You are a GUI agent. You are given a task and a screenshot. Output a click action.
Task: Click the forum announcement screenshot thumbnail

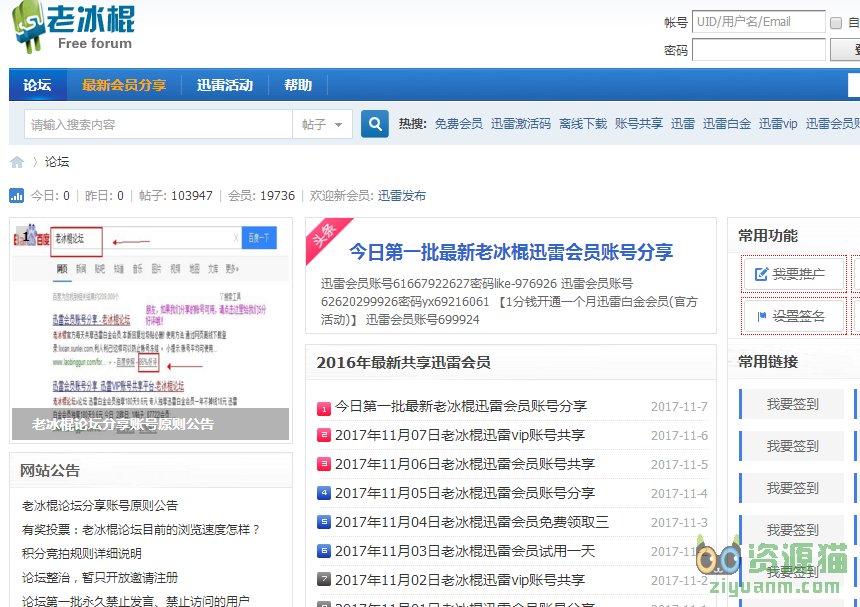pyautogui.click(x=149, y=330)
